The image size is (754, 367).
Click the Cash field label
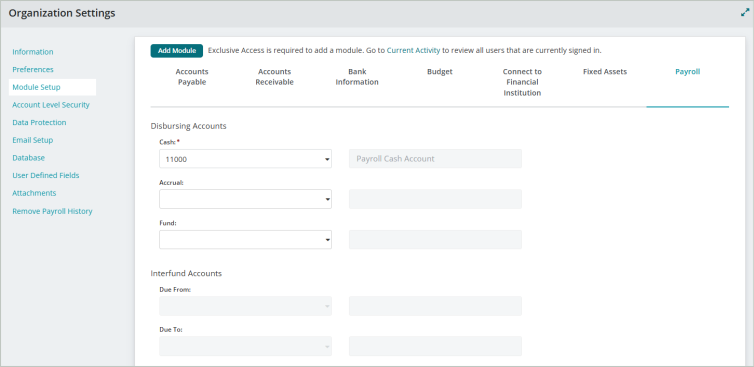click(x=168, y=142)
